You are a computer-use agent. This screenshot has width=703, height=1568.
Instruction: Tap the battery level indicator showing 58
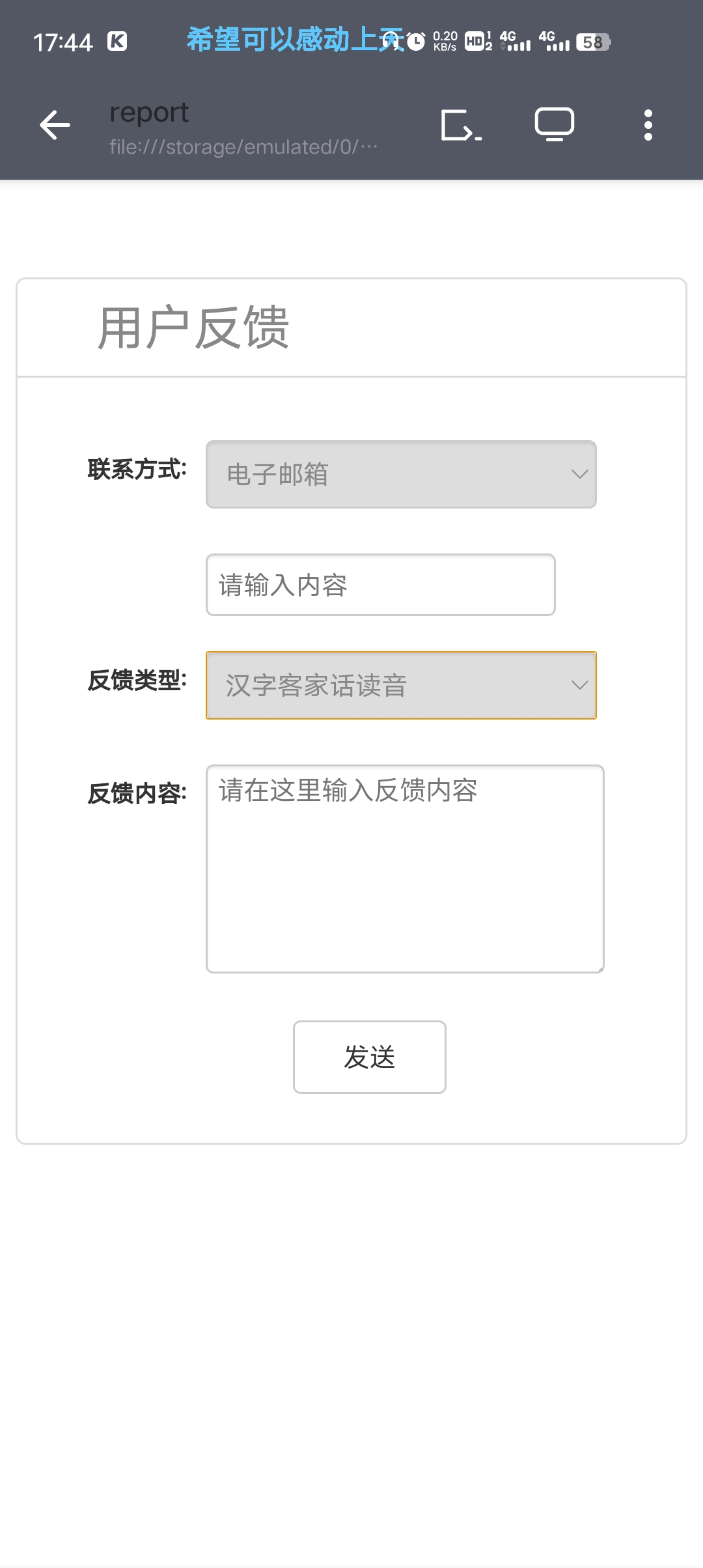(x=593, y=42)
